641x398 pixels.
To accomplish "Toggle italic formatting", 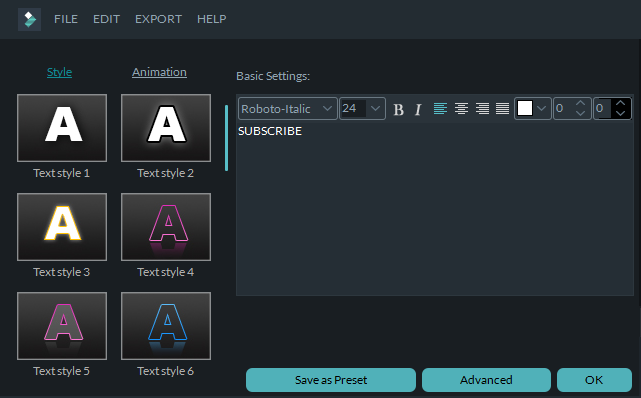I will 418,109.
